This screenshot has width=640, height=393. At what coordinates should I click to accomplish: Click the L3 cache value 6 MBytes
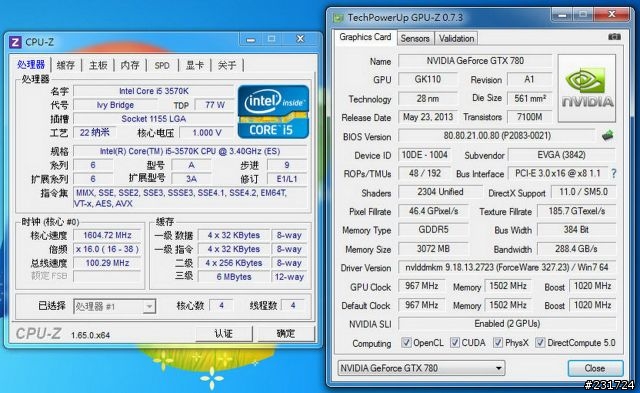click(234, 277)
